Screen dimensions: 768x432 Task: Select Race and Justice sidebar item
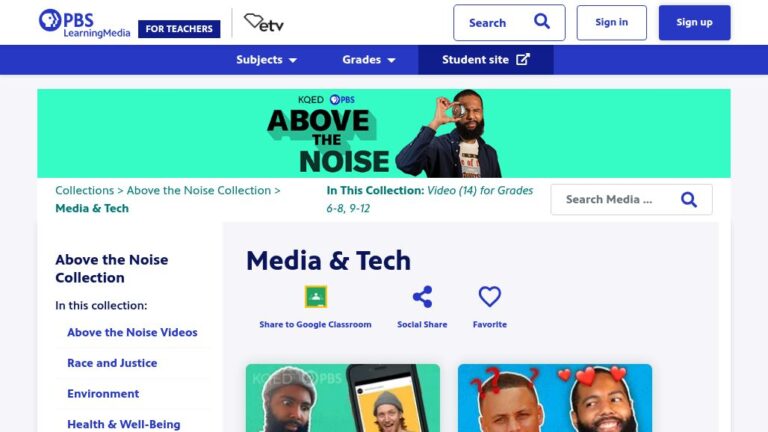click(112, 363)
